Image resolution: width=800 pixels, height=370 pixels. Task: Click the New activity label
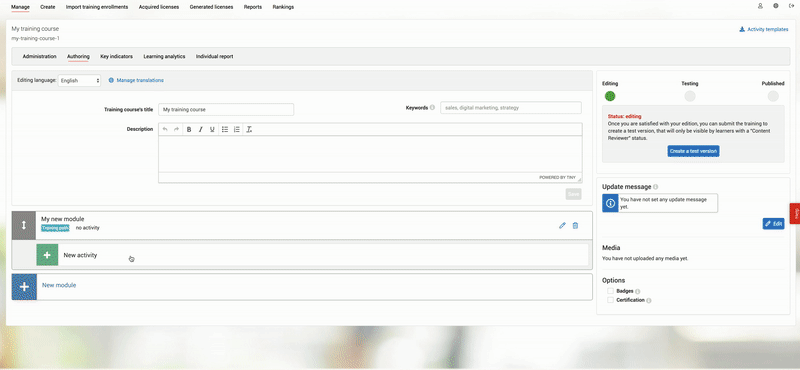click(80, 255)
